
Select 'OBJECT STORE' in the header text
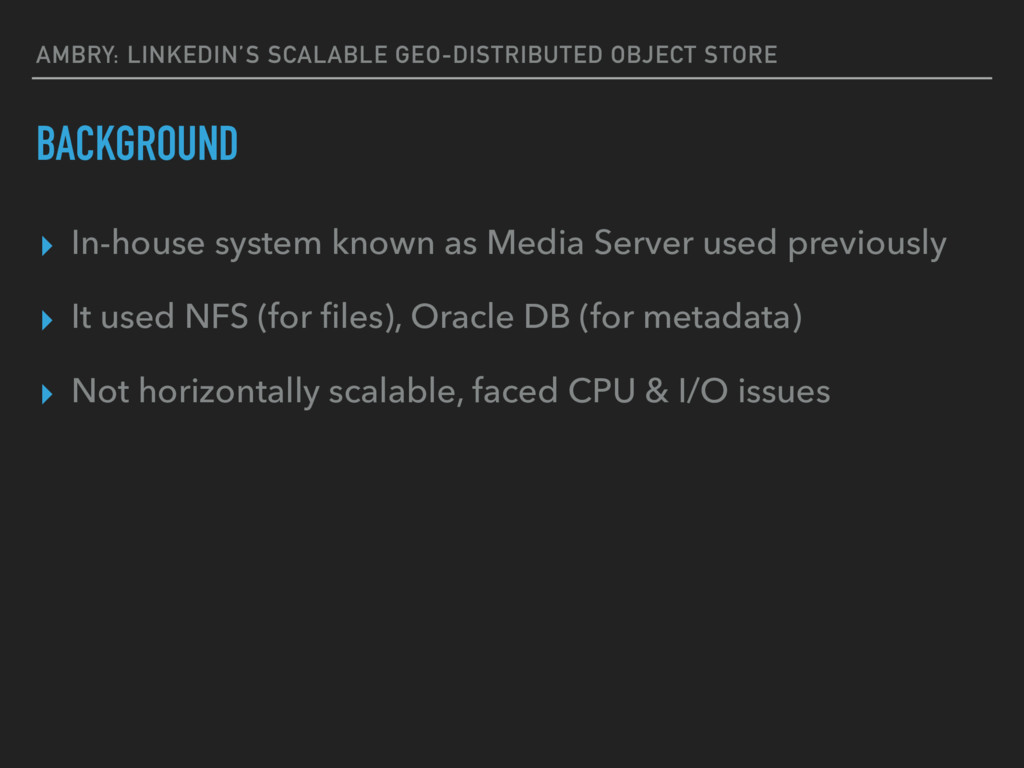[694, 55]
